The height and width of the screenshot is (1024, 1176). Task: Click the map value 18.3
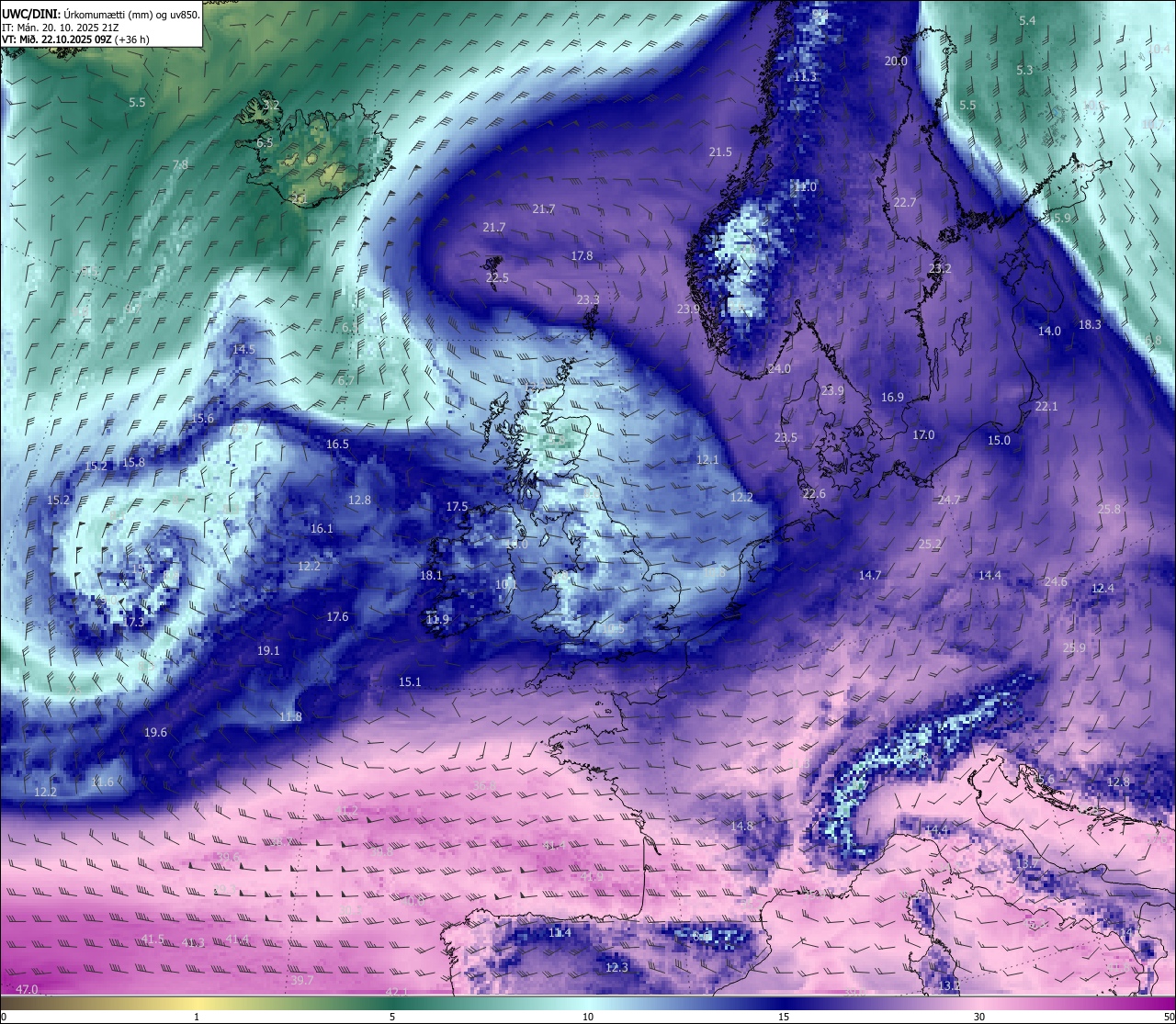click(x=1090, y=325)
